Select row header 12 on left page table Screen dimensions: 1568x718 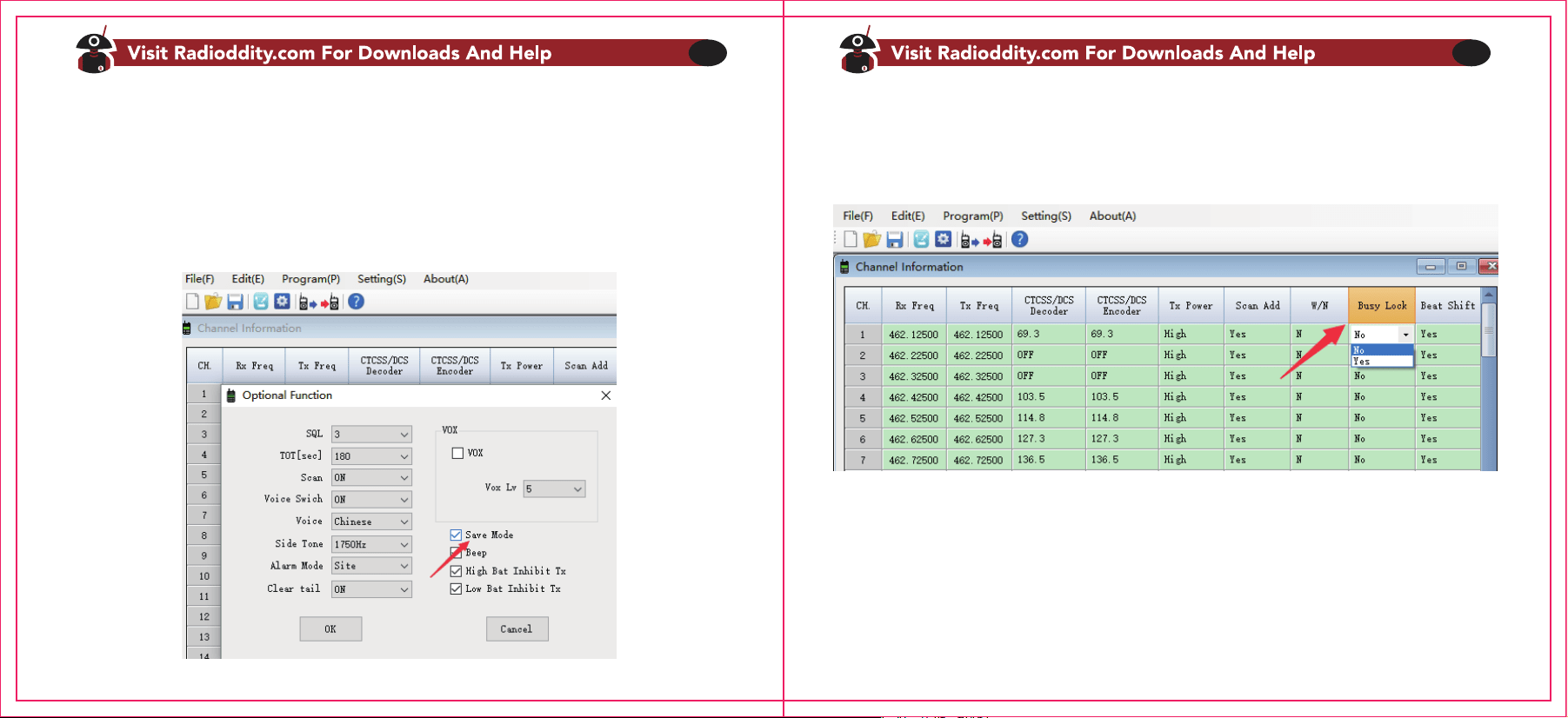[204, 617]
